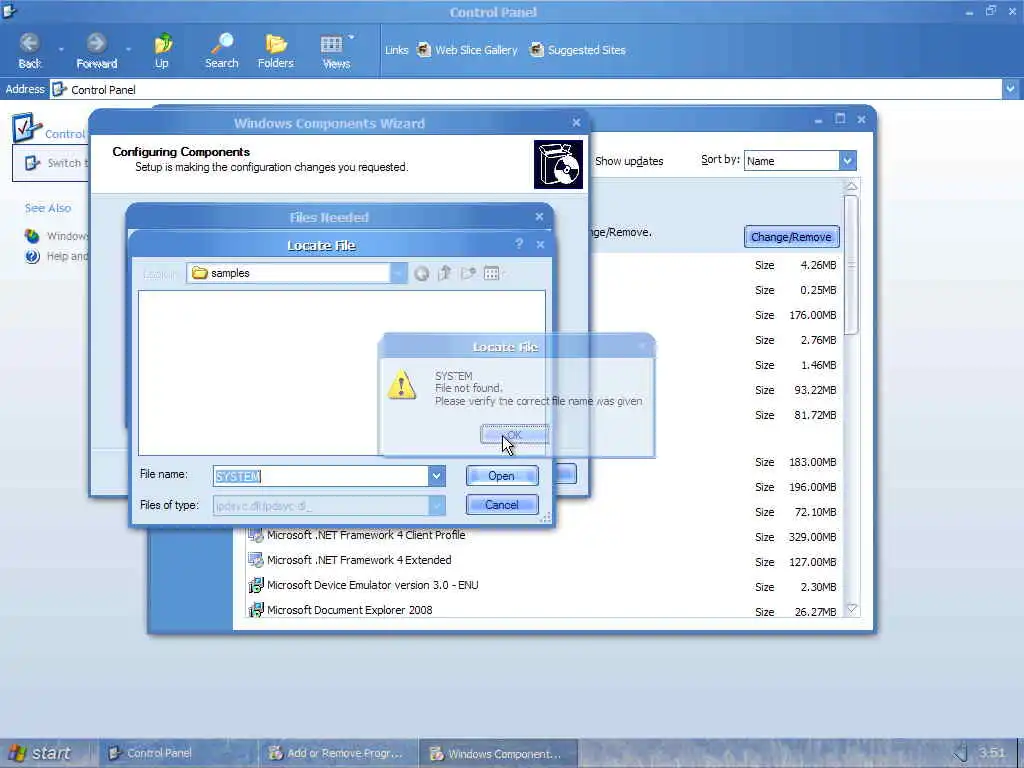Click the help question mark in Locate File
The height and width of the screenshot is (768, 1024).
coord(519,244)
